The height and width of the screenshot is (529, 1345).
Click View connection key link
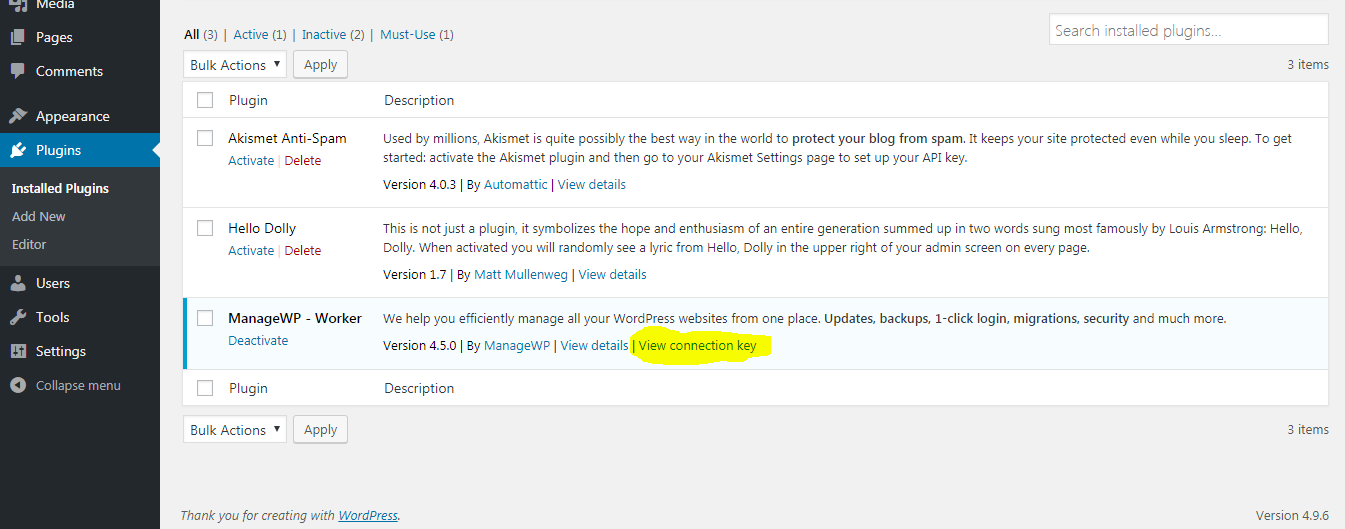click(698, 346)
